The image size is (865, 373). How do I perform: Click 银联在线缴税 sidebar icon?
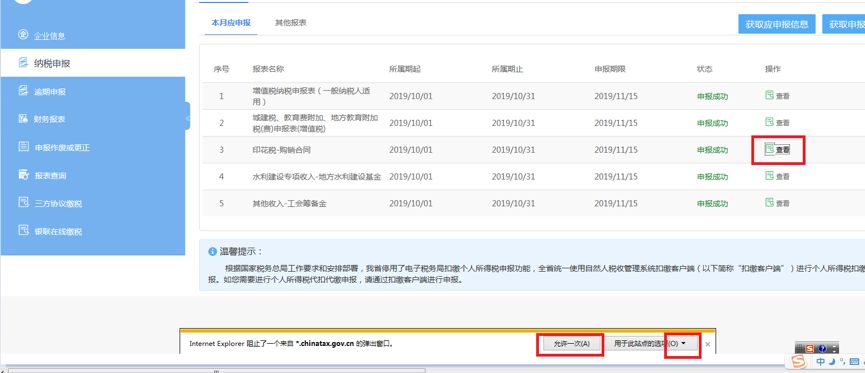tap(23, 231)
